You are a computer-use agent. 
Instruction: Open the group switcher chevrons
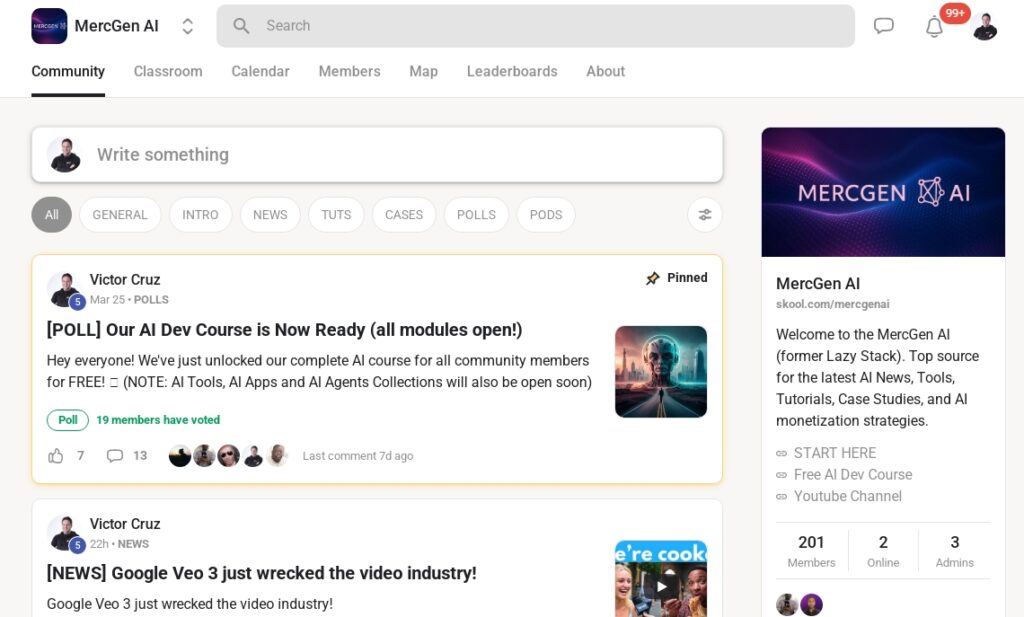(x=187, y=26)
